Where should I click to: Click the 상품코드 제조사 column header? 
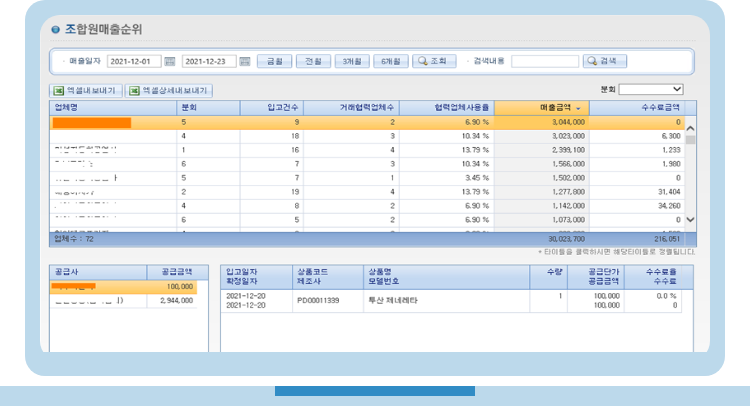[328, 277]
